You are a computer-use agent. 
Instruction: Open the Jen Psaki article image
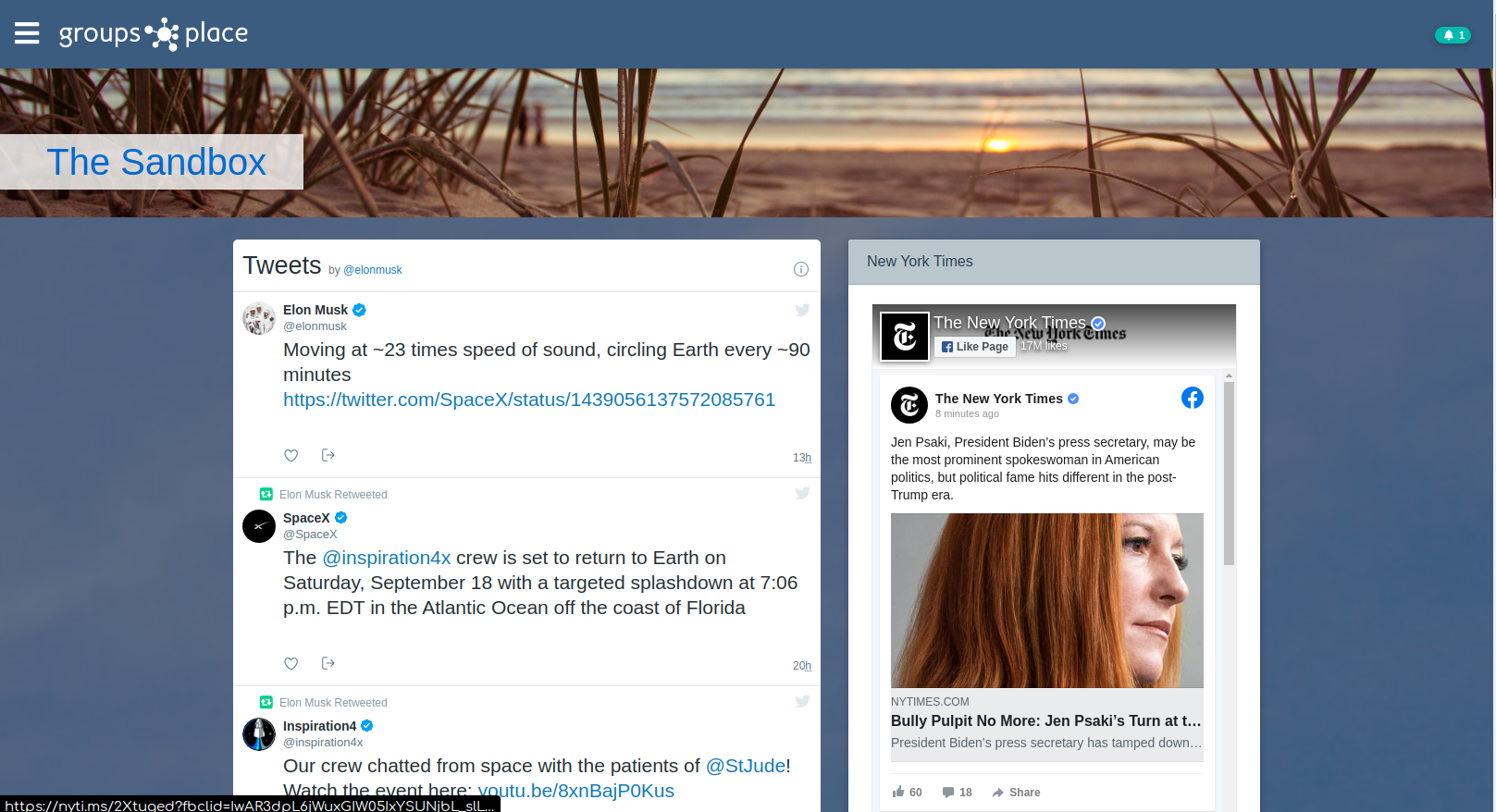point(1046,600)
